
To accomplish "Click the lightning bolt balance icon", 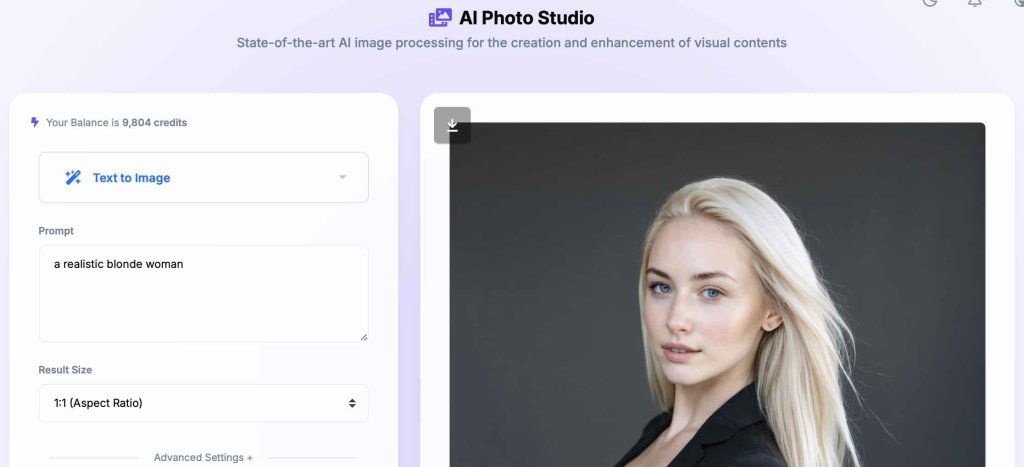I will pyautogui.click(x=35, y=122).
